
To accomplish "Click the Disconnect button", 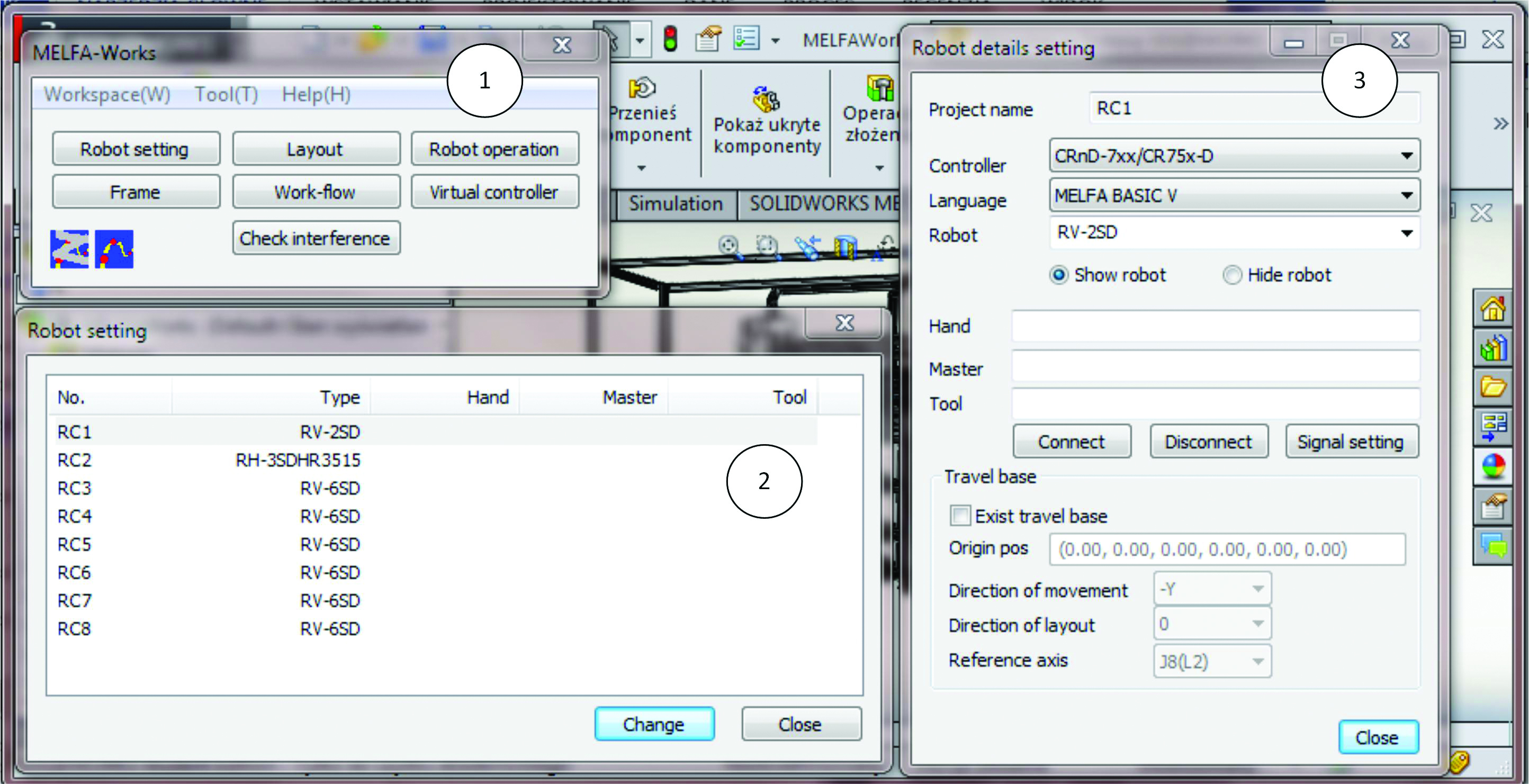I will tap(1209, 441).
